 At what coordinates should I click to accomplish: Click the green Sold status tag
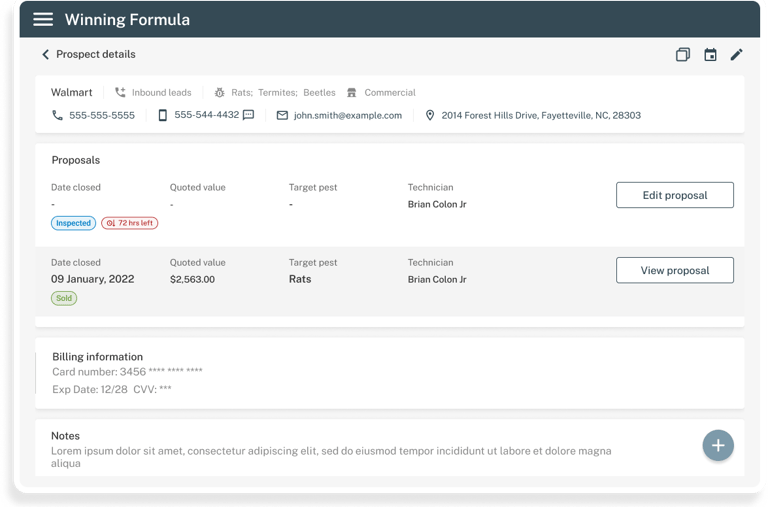[64, 298]
